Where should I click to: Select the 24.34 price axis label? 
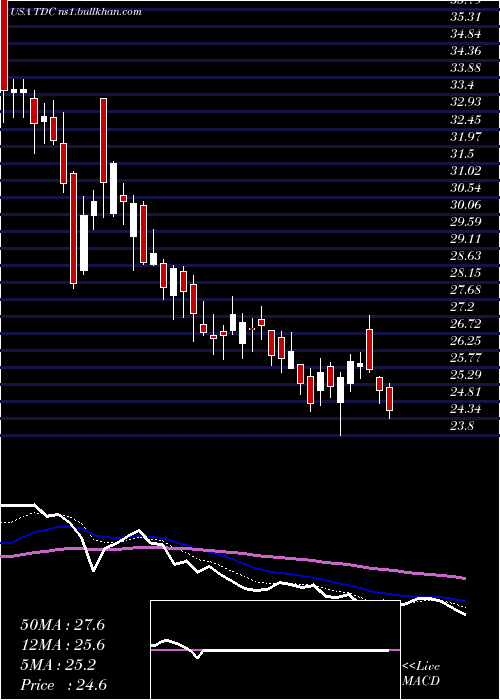[465, 409]
